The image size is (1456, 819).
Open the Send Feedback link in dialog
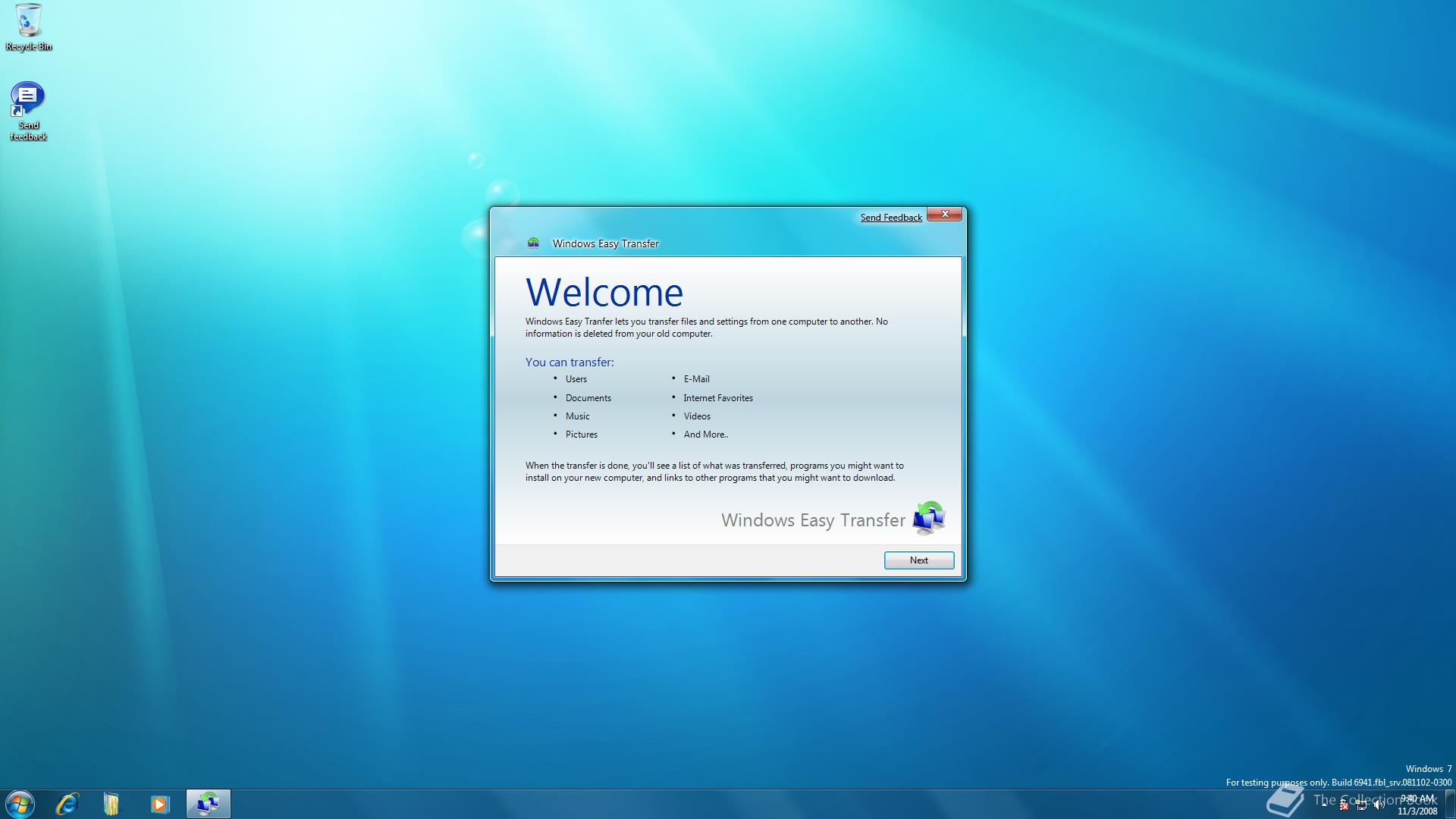[891, 218]
